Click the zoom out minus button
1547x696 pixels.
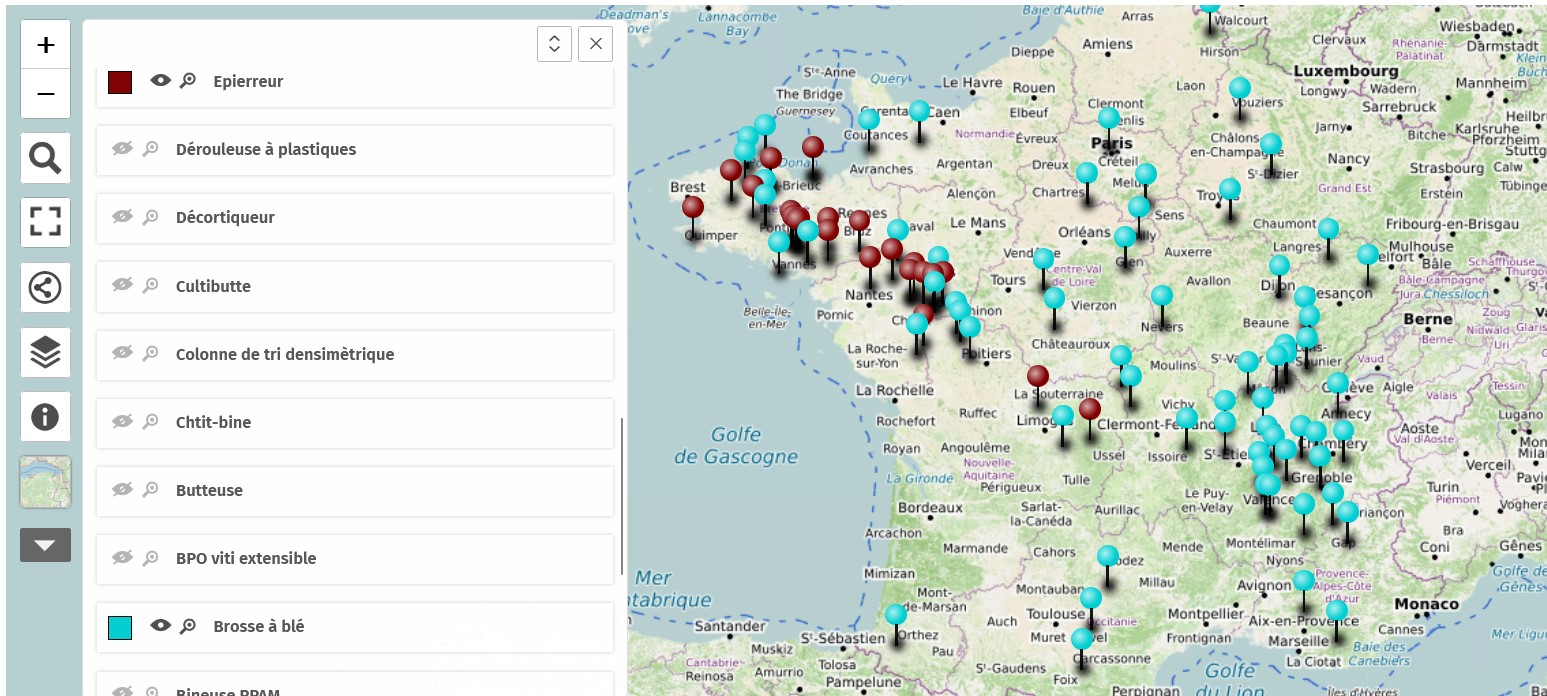tap(45, 94)
